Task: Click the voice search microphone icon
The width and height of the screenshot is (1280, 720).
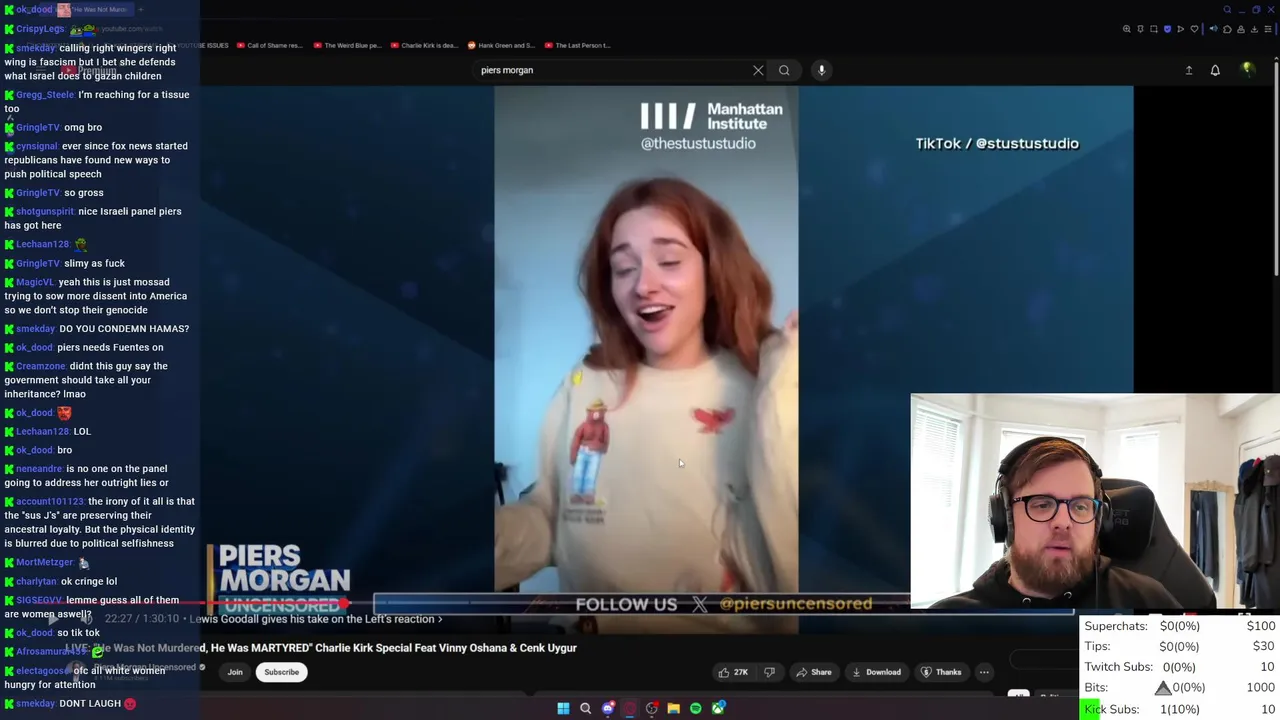Action: pos(821,70)
